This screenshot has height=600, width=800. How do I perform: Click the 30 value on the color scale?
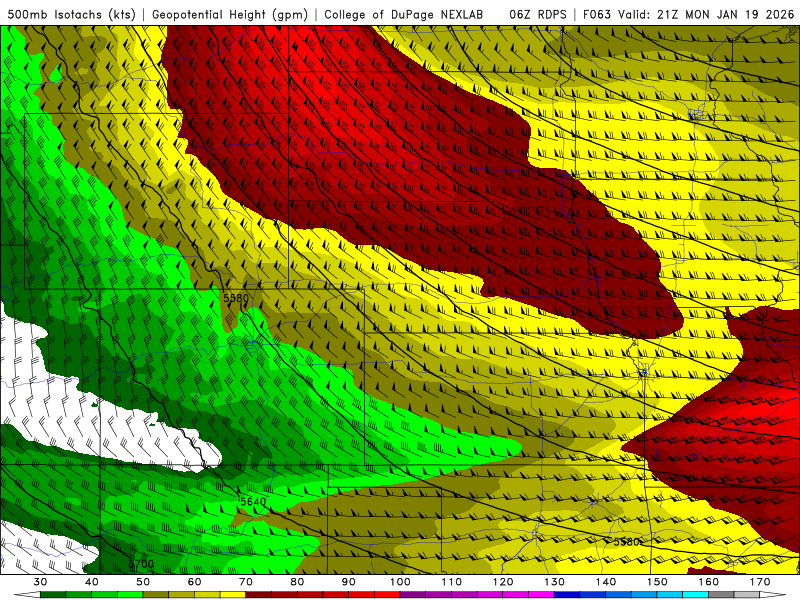[40, 582]
